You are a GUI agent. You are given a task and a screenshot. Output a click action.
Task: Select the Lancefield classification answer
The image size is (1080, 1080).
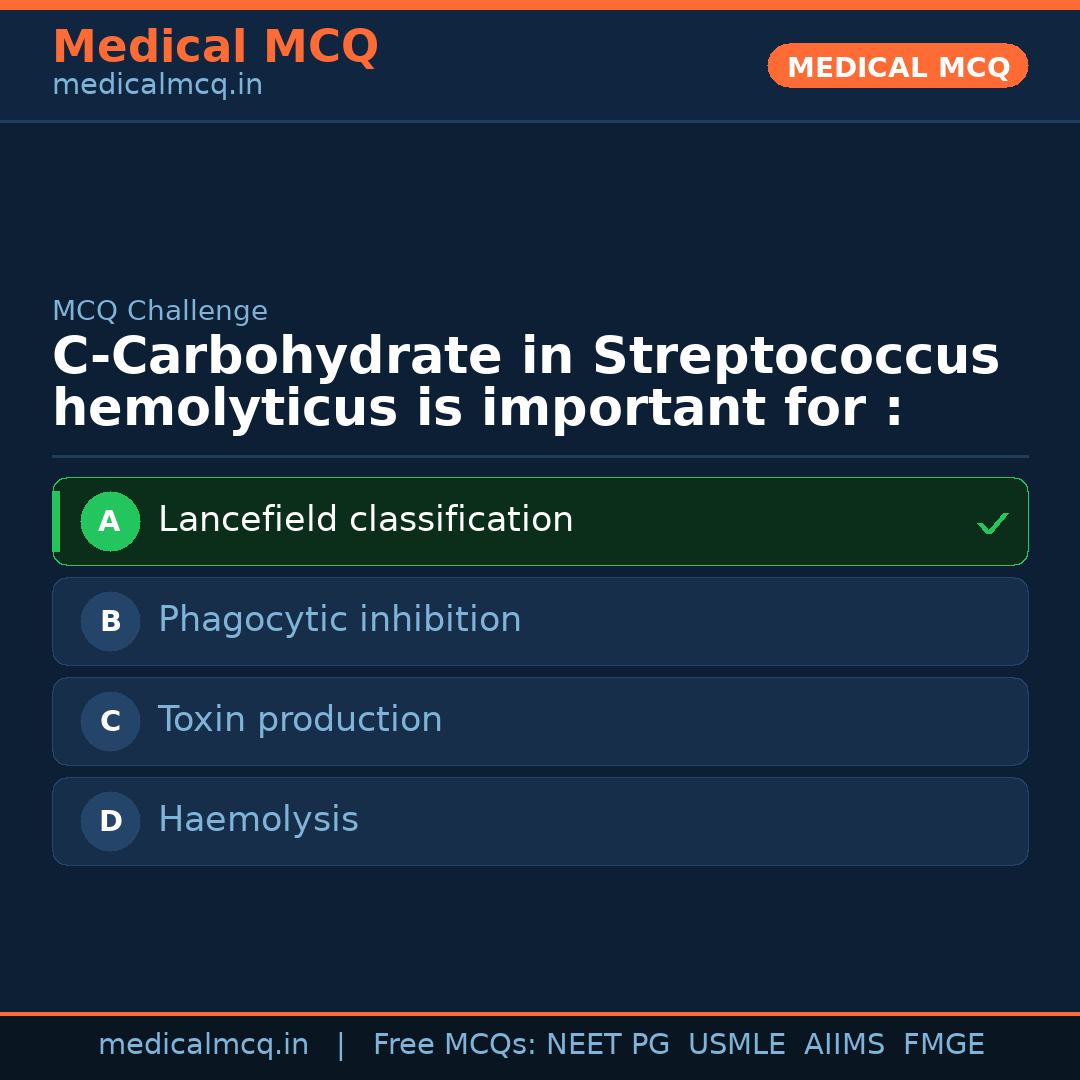[366, 520]
